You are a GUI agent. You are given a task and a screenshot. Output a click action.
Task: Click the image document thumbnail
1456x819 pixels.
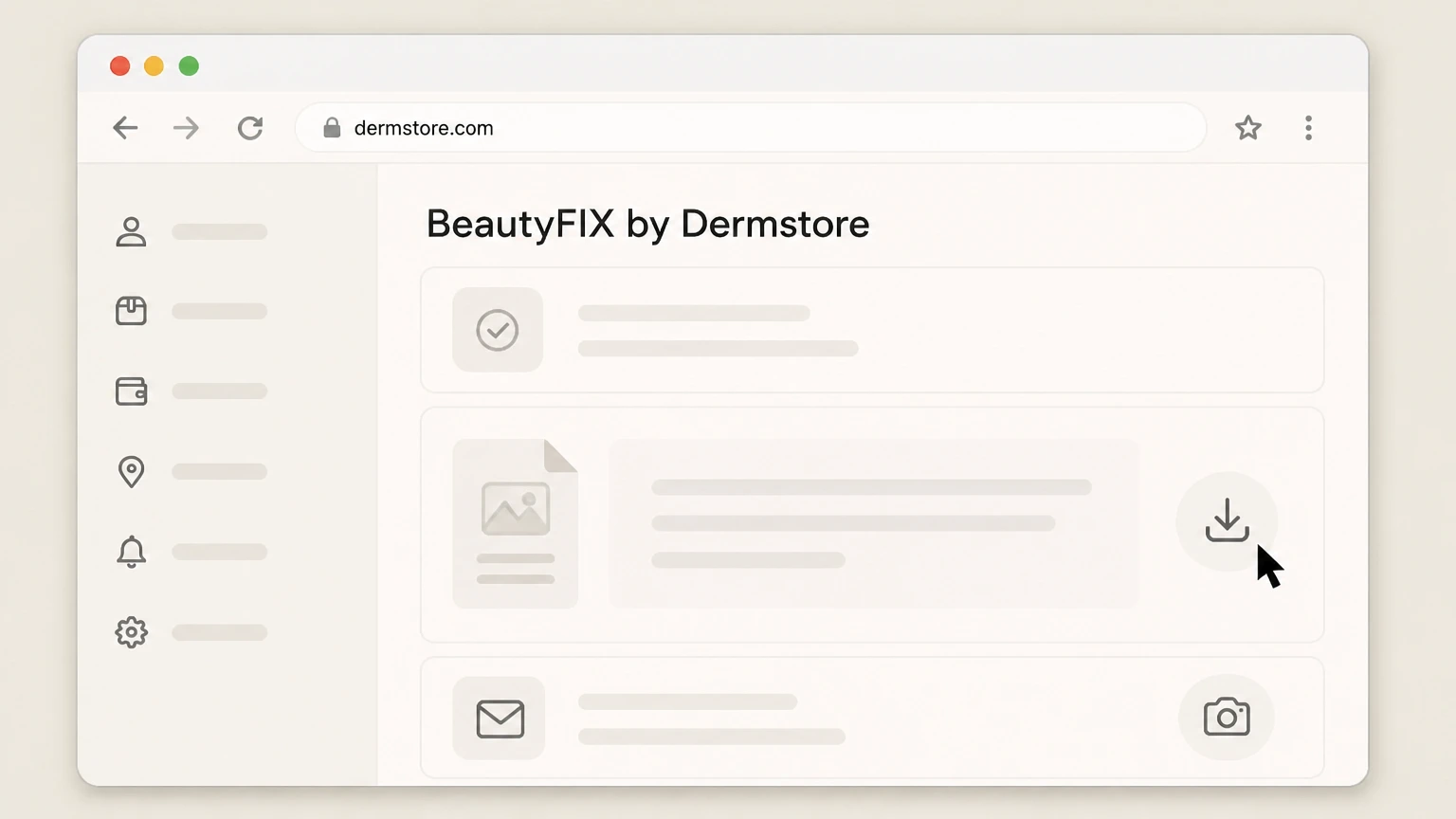coord(515,523)
